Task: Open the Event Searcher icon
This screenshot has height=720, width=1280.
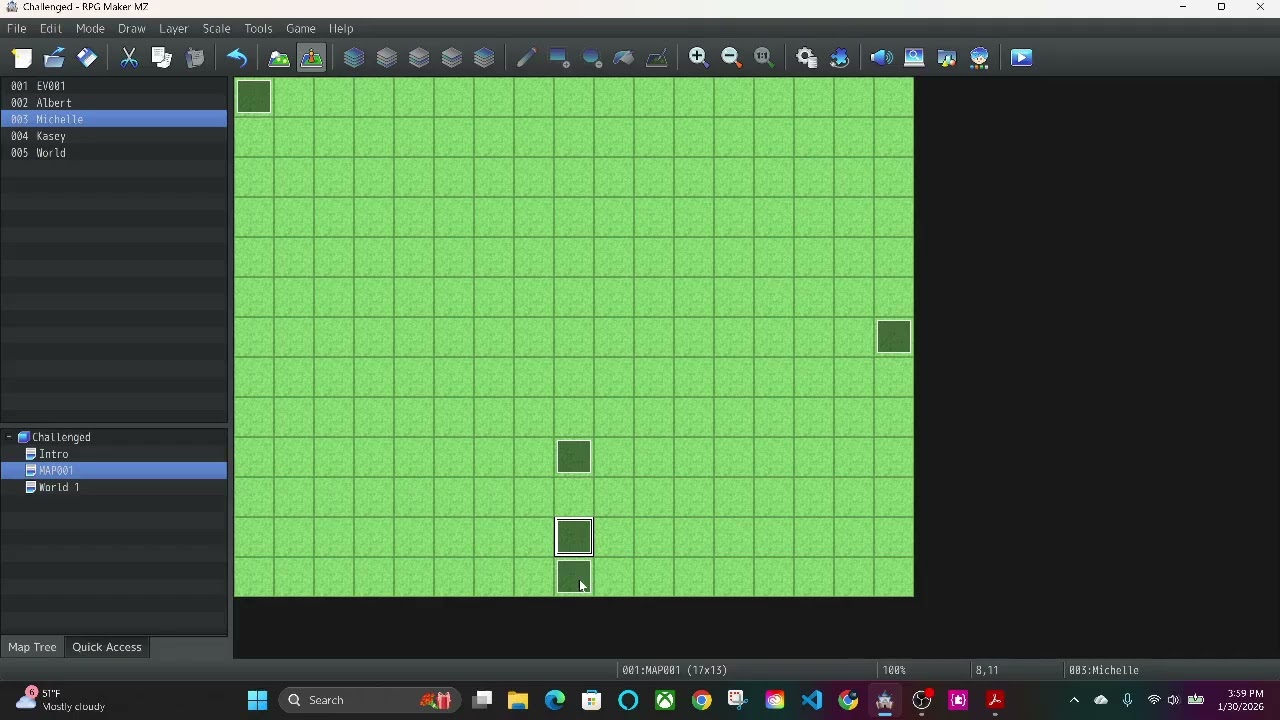Action: [x=914, y=58]
